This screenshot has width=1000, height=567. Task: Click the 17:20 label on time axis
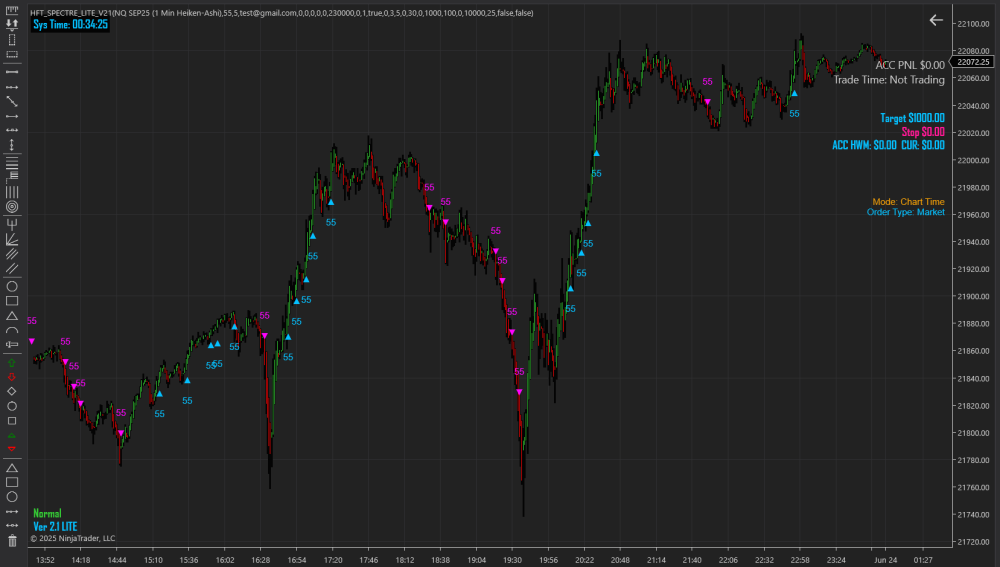tap(334, 560)
